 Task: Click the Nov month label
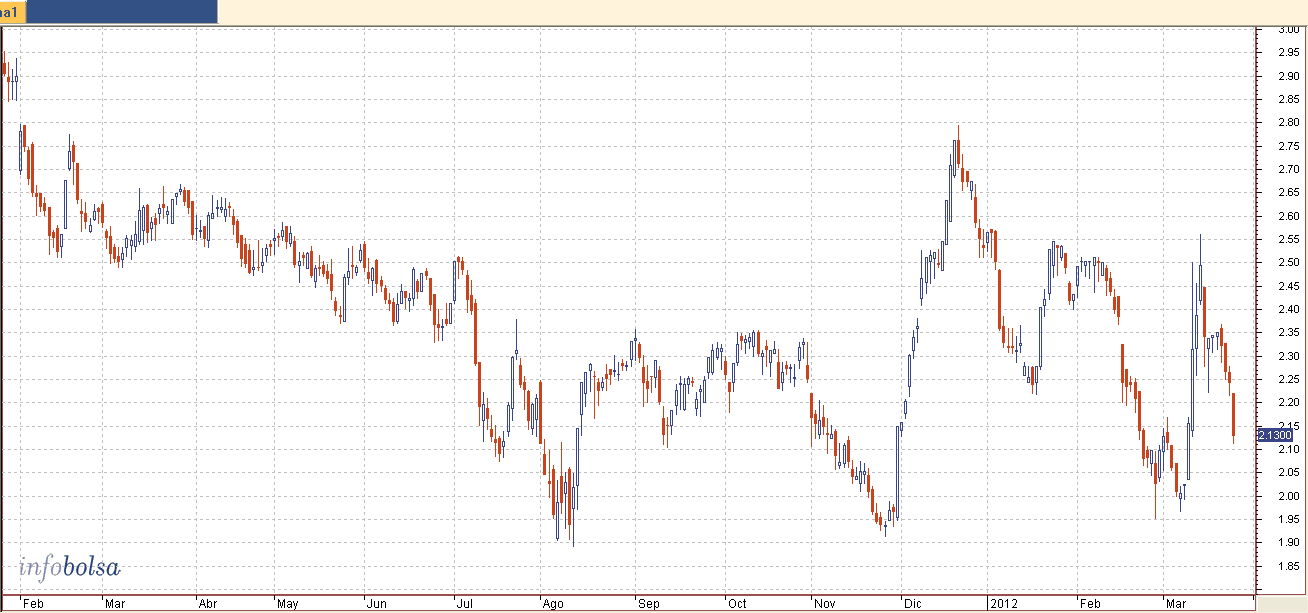[825, 604]
